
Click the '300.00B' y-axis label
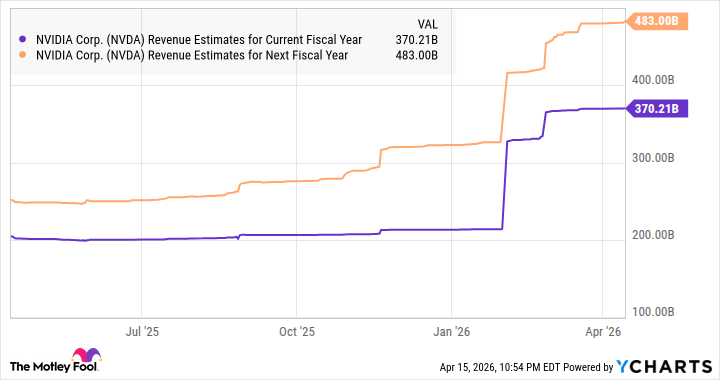[653, 158]
